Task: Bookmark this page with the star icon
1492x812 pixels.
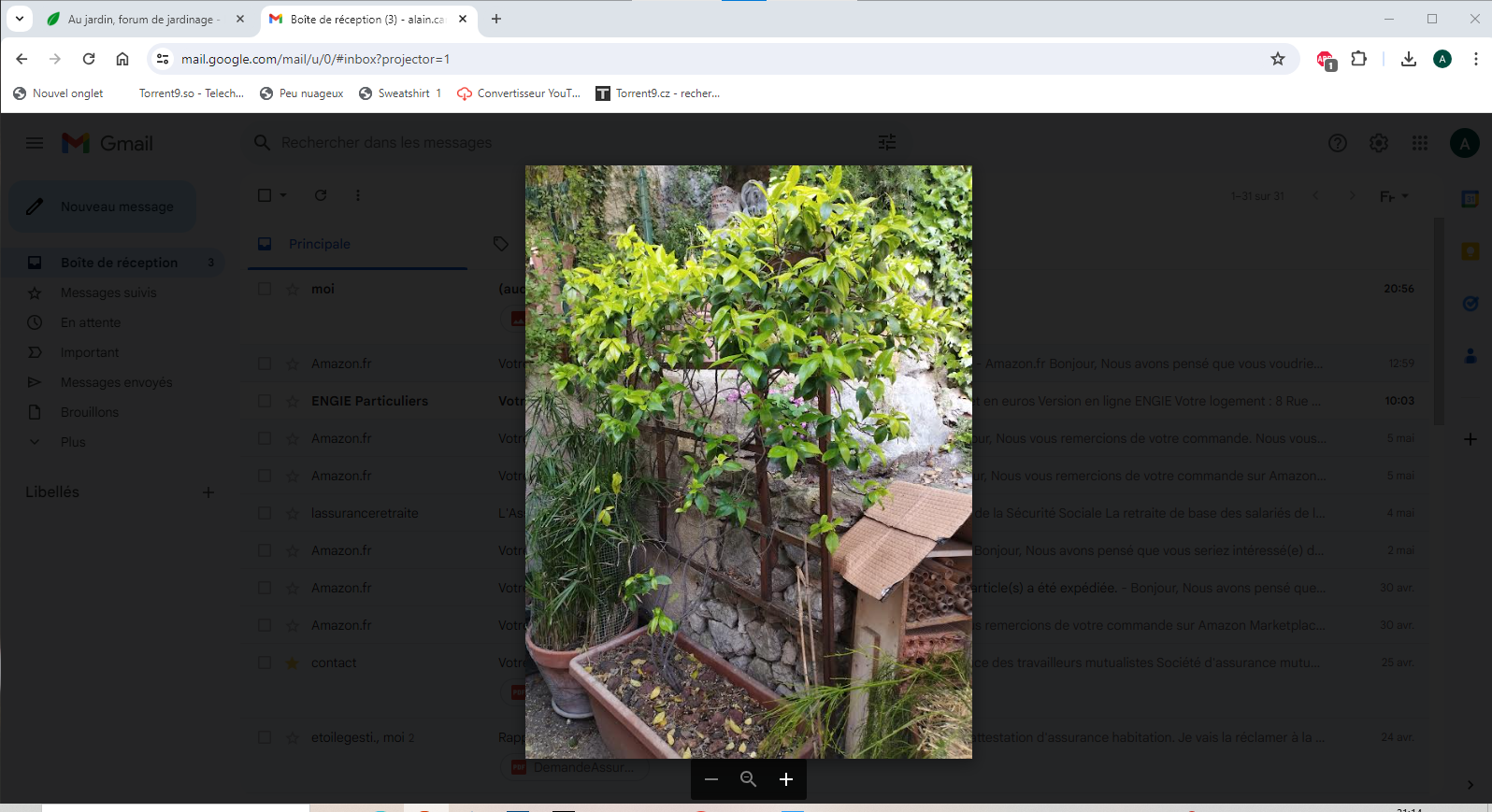Action: (1277, 59)
